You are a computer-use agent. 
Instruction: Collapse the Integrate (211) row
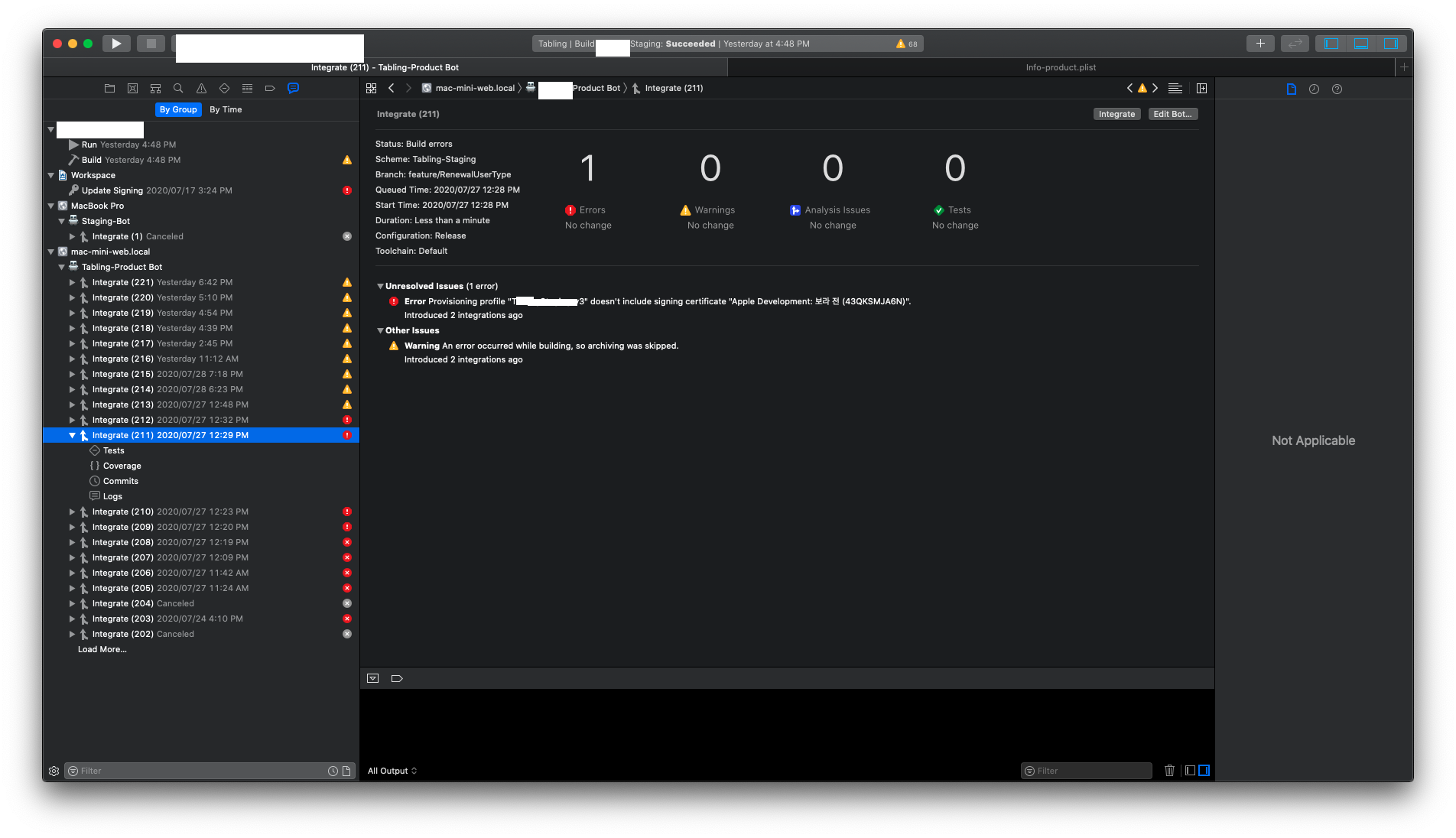click(x=73, y=435)
